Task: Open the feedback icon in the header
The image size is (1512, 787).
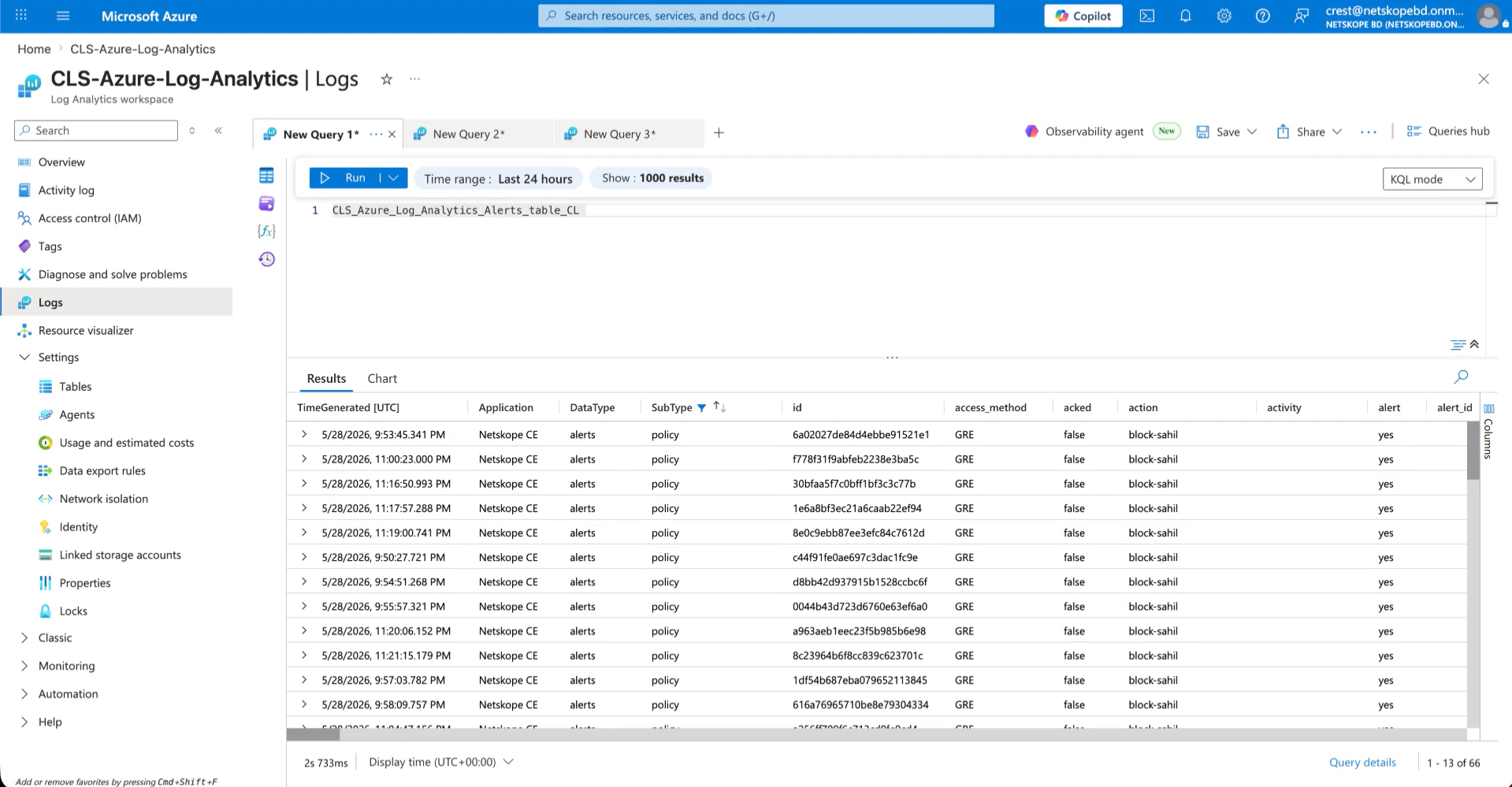Action: pyautogui.click(x=1301, y=16)
